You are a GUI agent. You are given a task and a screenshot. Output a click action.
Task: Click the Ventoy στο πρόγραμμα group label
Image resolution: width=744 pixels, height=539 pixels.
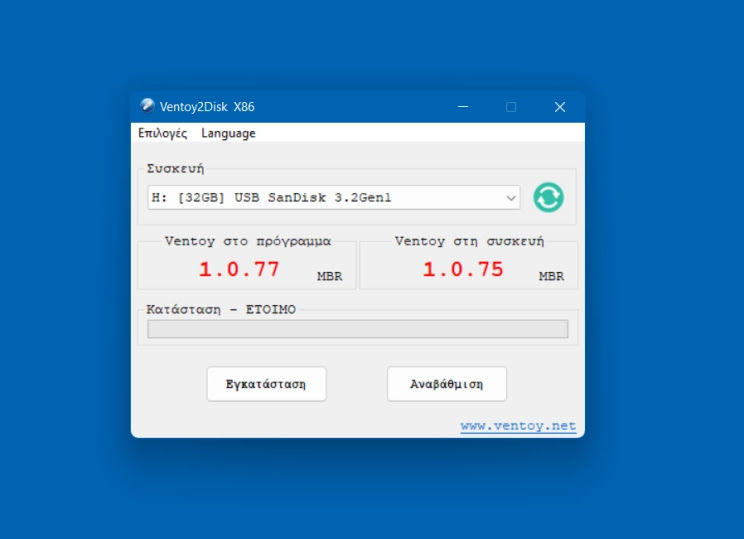tap(248, 241)
